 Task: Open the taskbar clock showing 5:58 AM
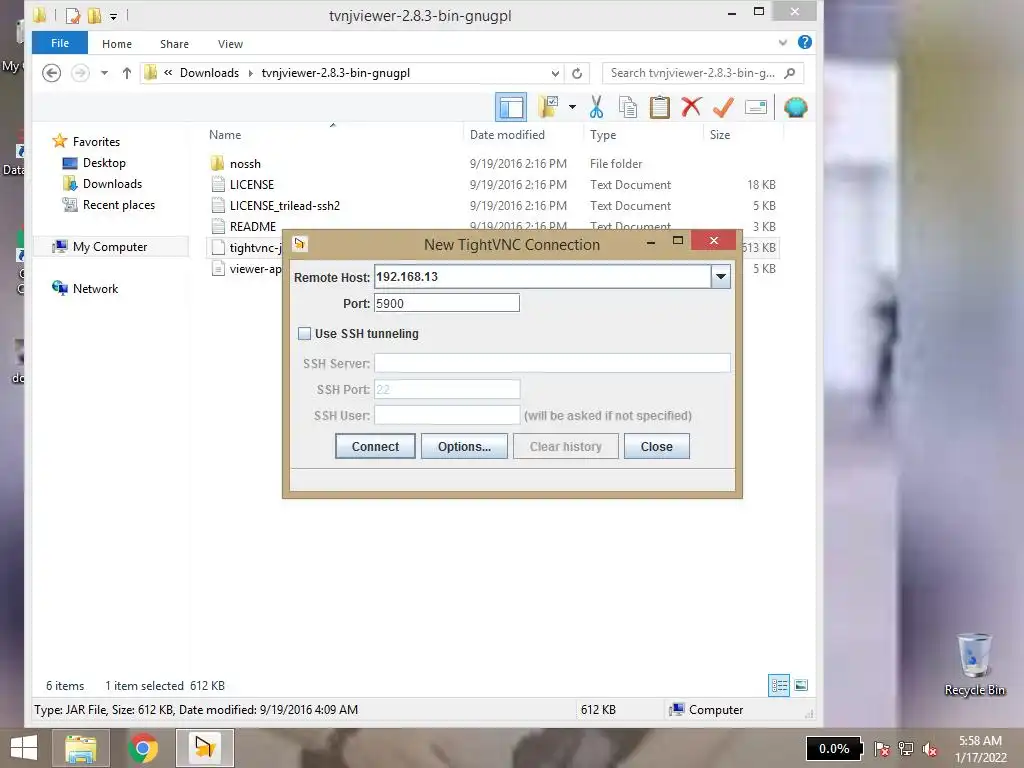click(980, 749)
